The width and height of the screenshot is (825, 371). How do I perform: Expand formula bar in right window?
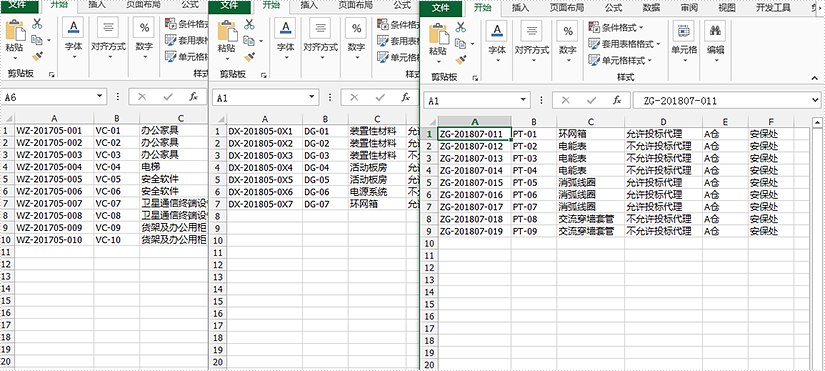[816, 100]
